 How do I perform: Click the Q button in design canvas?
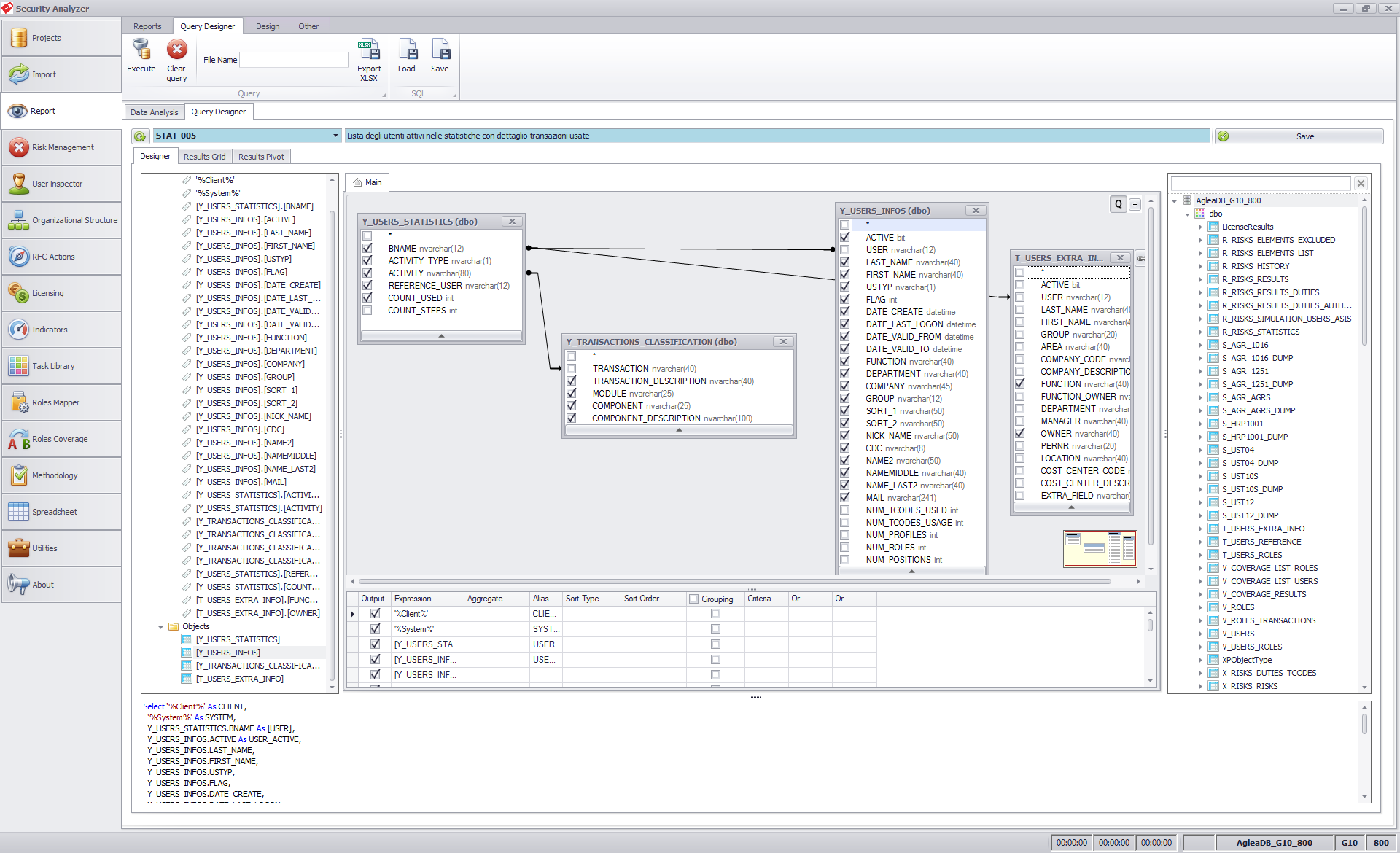tap(1118, 204)
